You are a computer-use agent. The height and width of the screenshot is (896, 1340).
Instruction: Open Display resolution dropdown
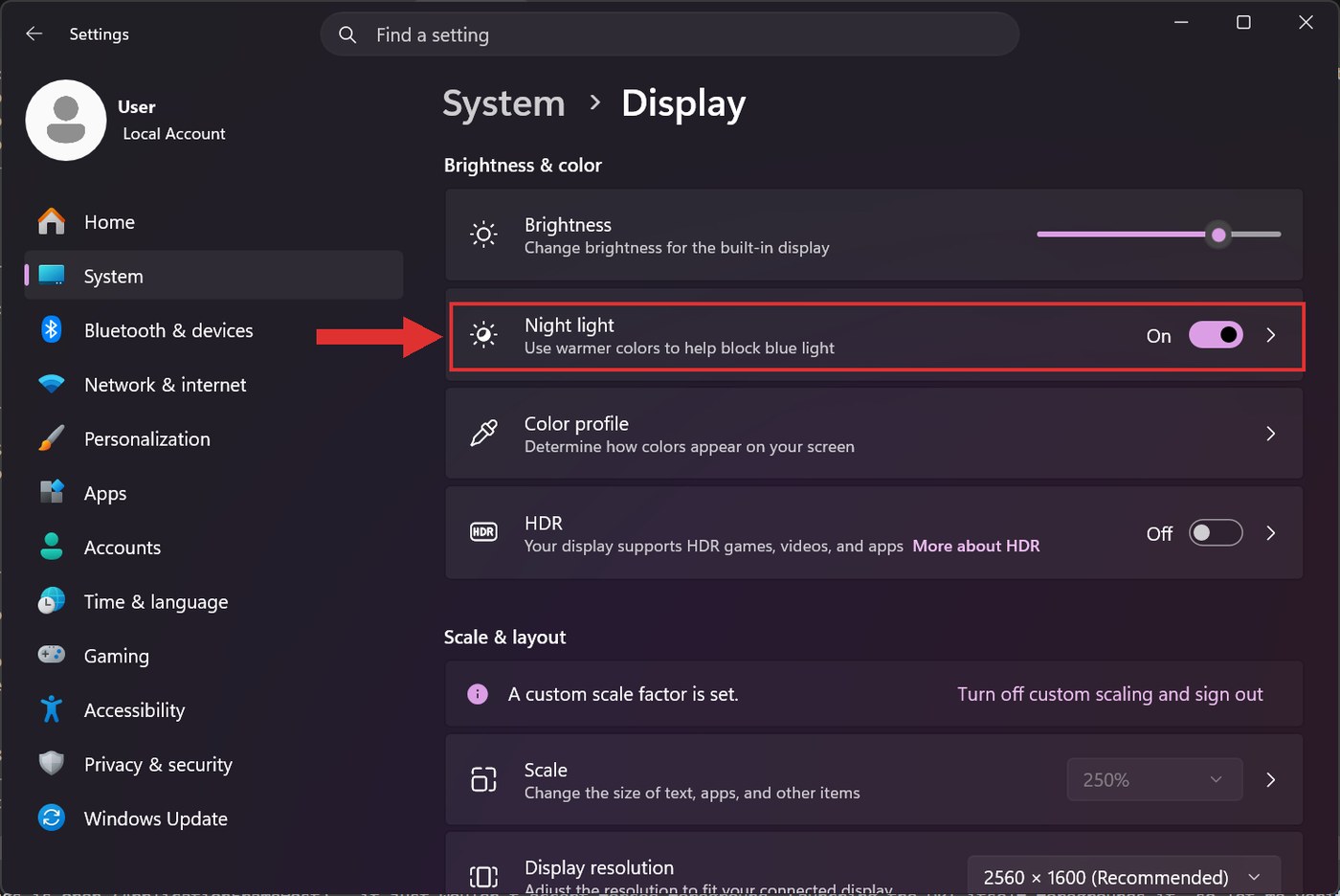(x=1124, y=876)
